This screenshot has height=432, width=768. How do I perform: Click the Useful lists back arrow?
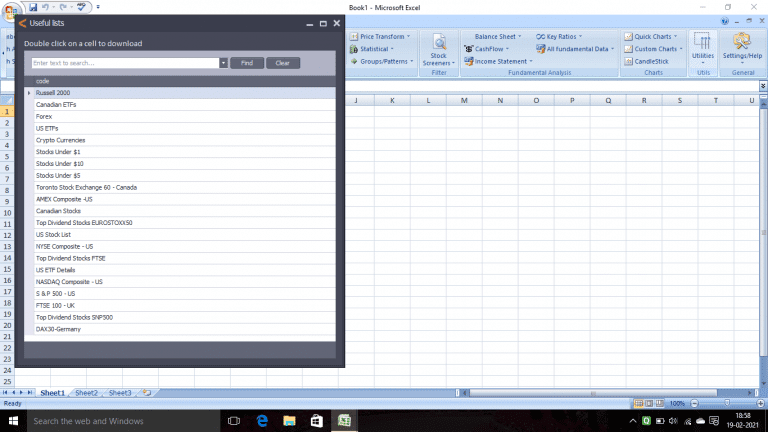click(x=22, y=23)
